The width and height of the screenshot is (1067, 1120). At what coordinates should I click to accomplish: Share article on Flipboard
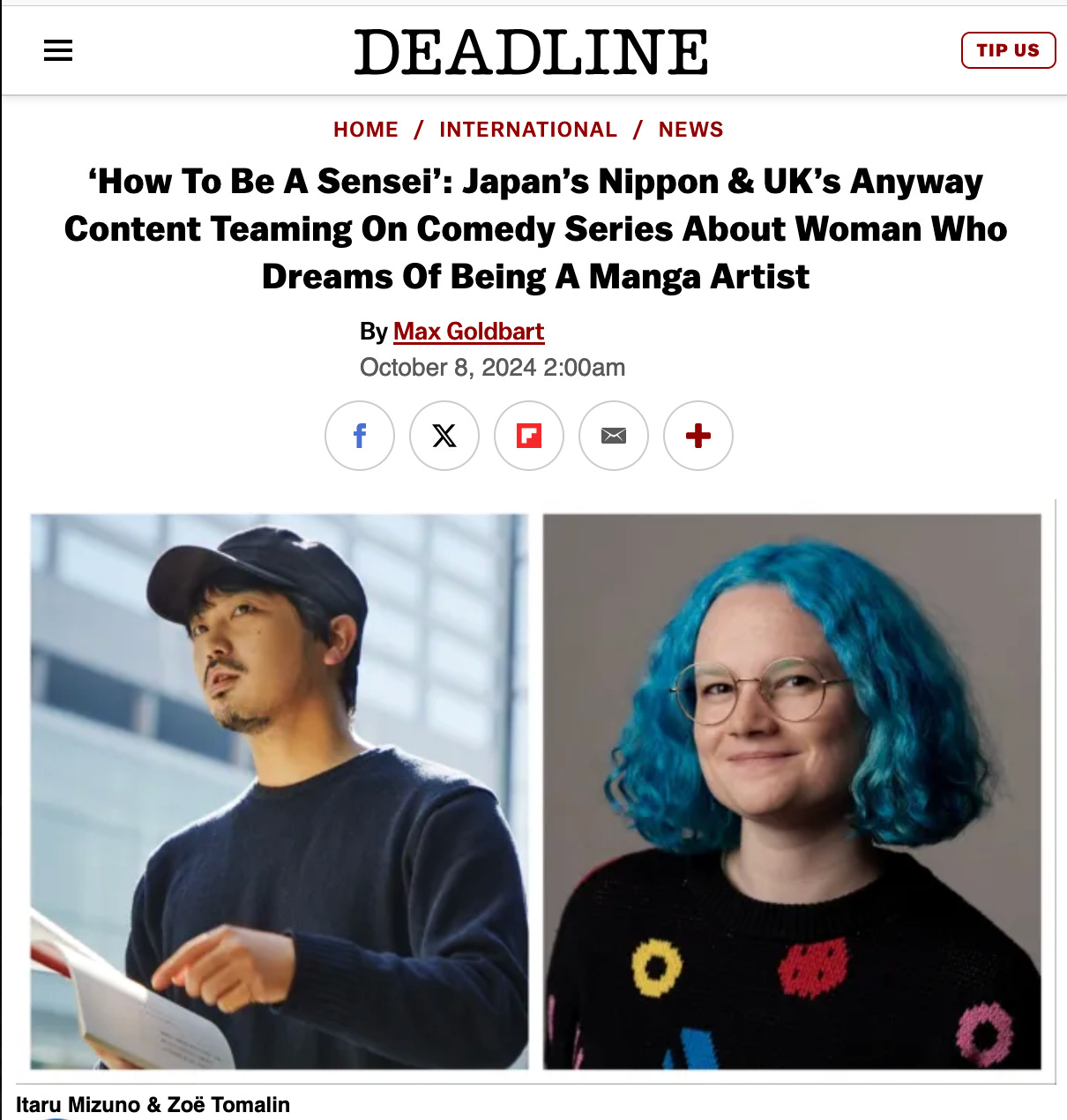(x=529, y=436)
